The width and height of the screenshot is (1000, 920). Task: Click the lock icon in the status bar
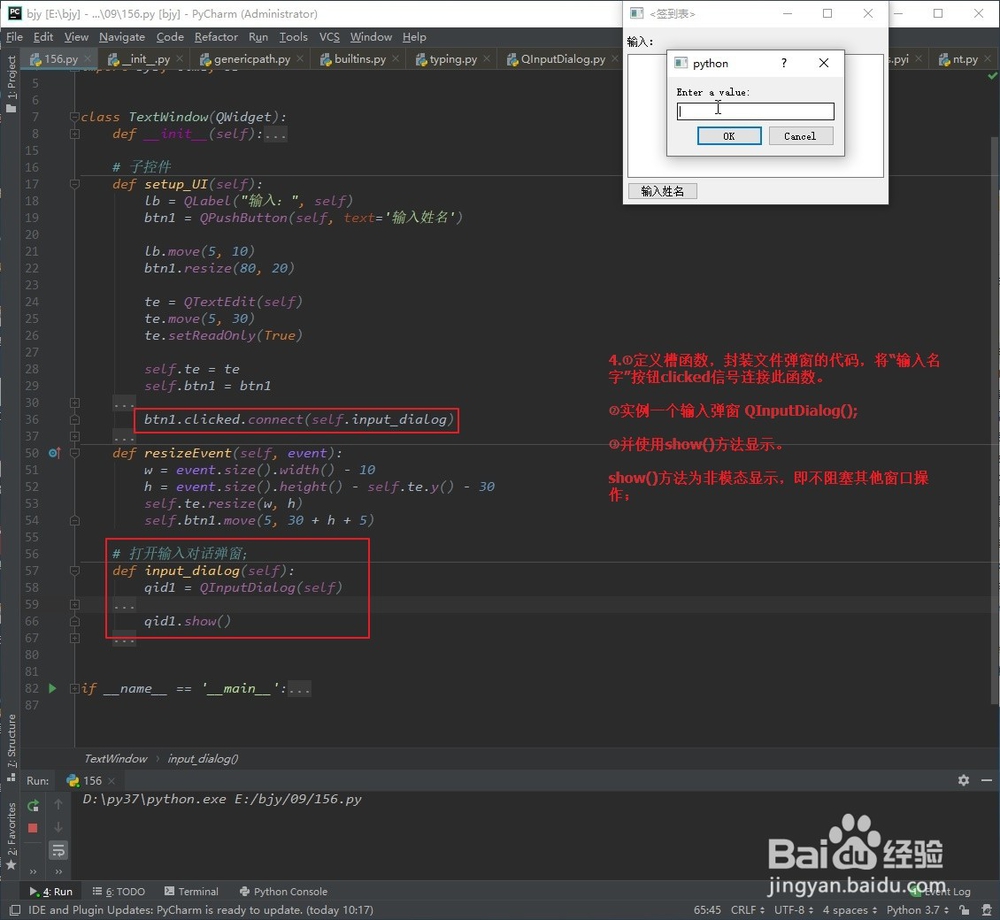click(x=964, y=910)
